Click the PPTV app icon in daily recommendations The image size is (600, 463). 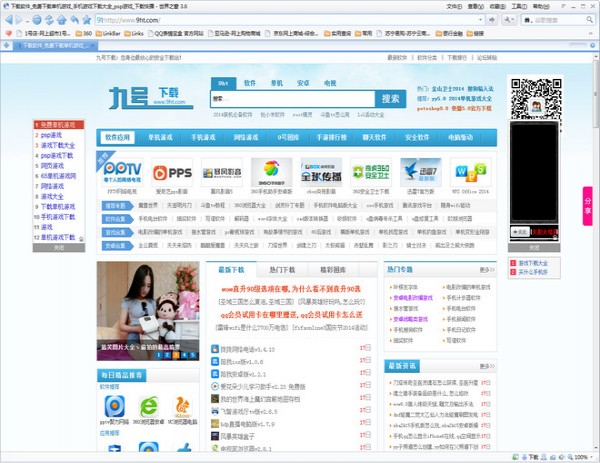[114, 406]
